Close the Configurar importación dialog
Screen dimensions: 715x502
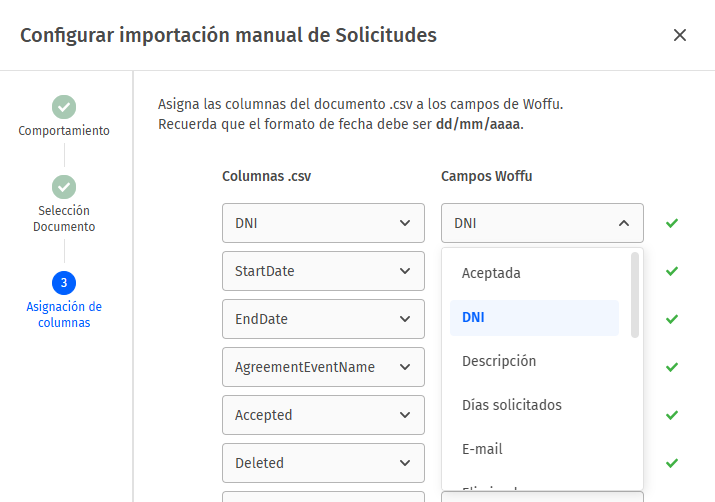tap(679, 35)
